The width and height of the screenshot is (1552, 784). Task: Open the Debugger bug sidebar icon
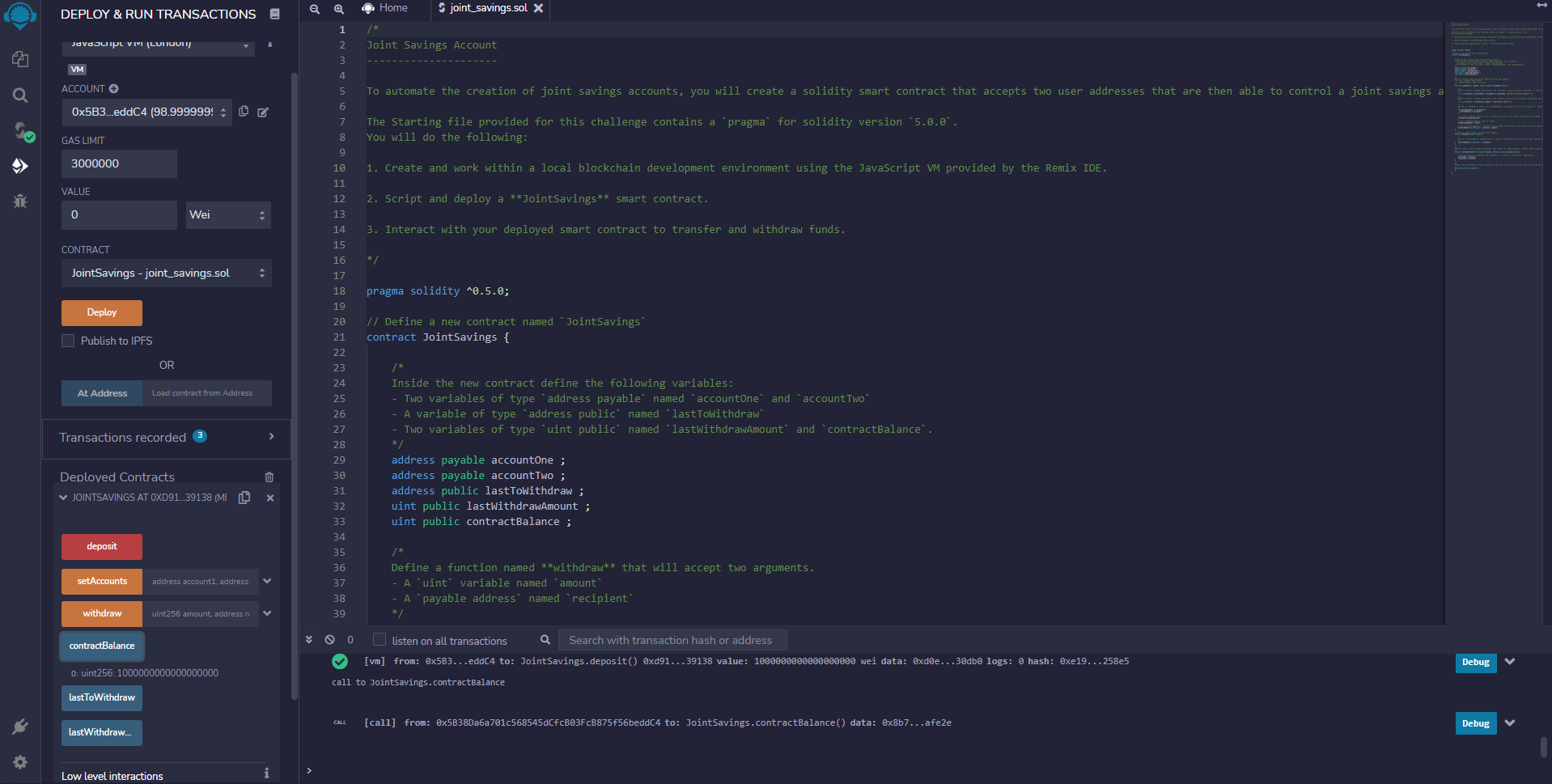[x=20, y=201]
